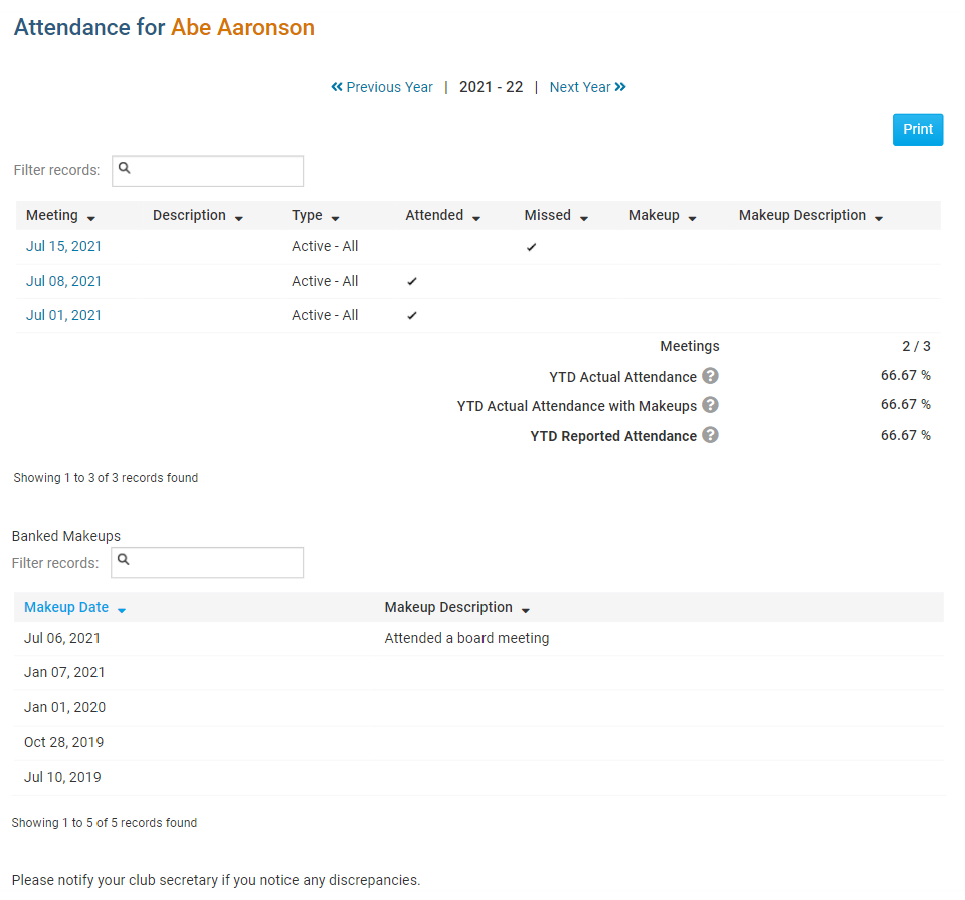965x900 pixels.
Task: Sort table by Attended column
Action: [x=442, y=216]
